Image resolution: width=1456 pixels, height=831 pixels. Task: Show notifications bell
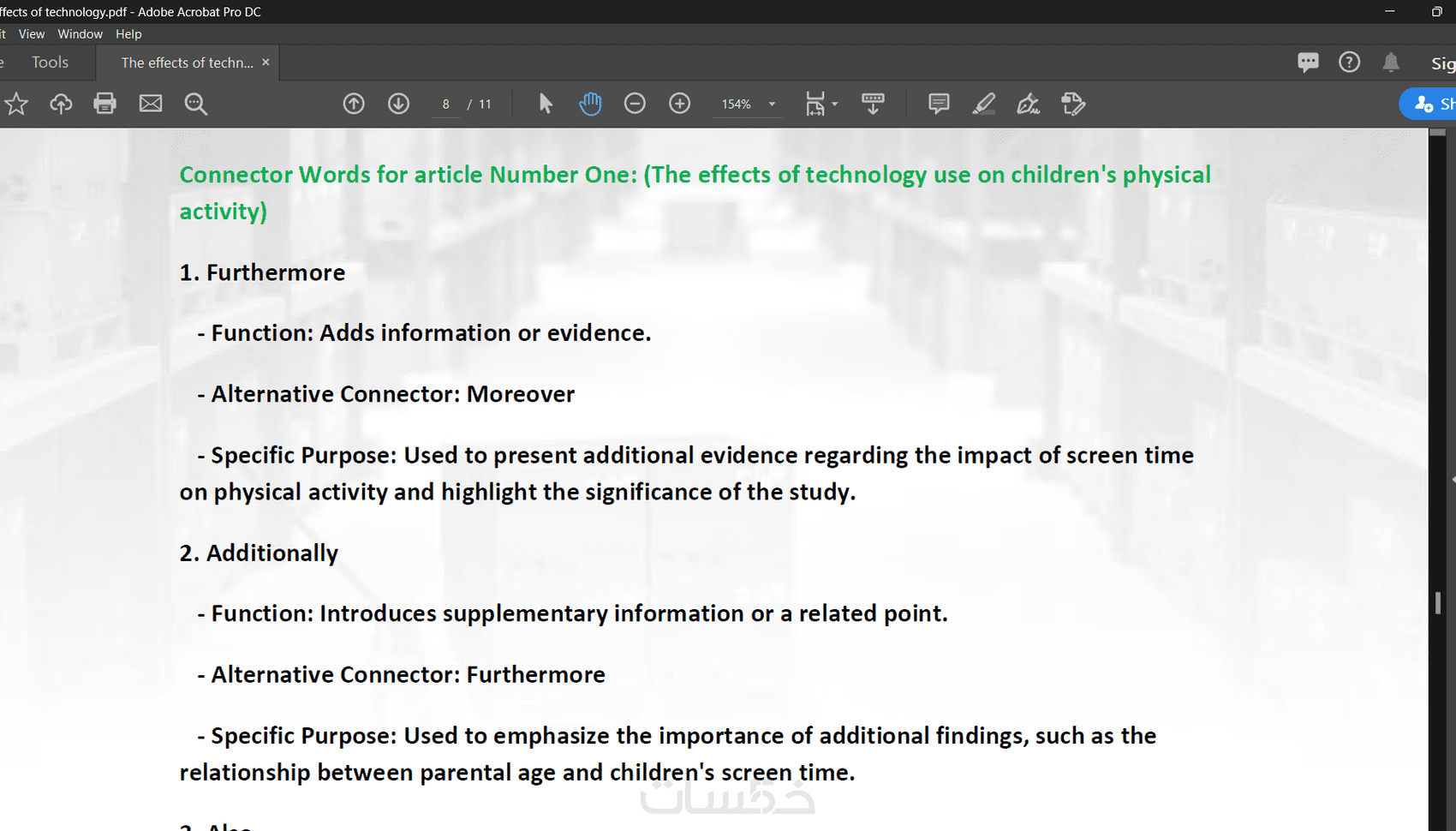1391,63
